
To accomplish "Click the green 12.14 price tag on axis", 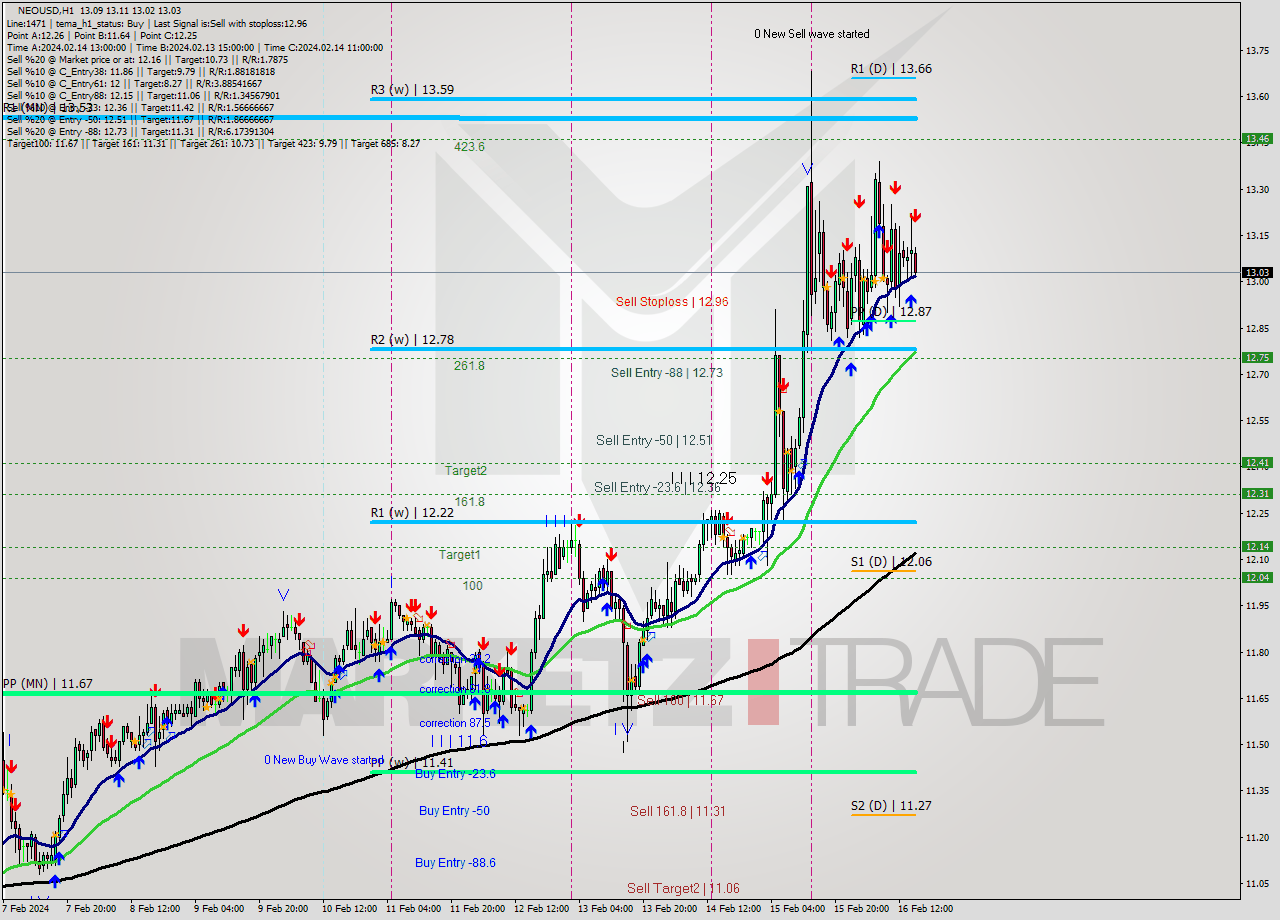I will (1257, 546).
